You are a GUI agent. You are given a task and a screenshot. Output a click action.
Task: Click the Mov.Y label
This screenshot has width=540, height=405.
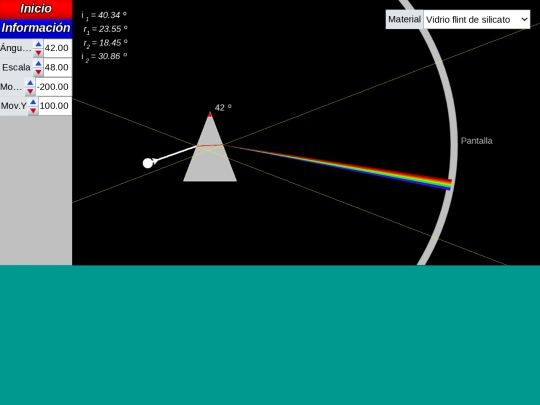point(14,106)
